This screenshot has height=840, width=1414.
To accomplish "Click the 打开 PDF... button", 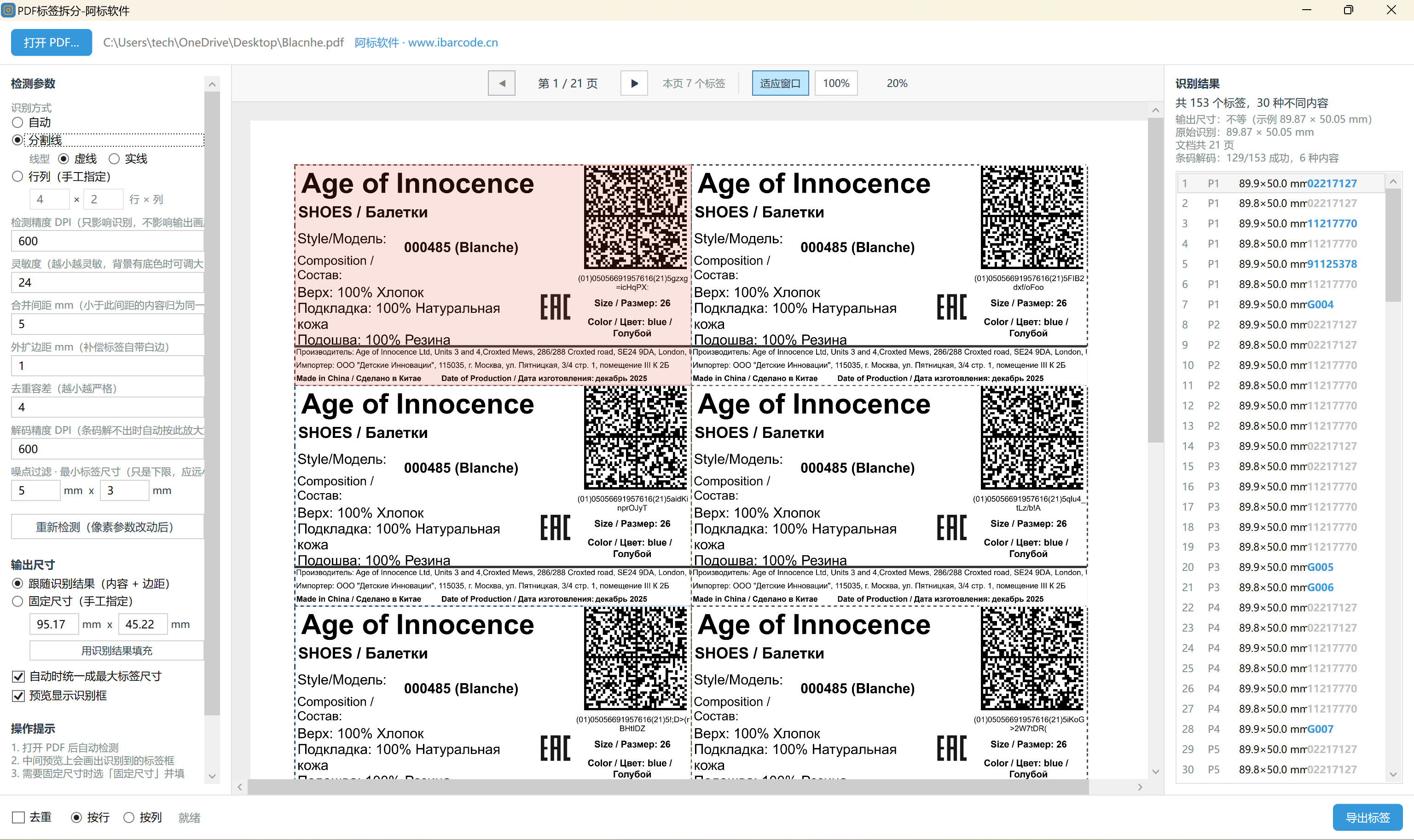I will 52,42.
